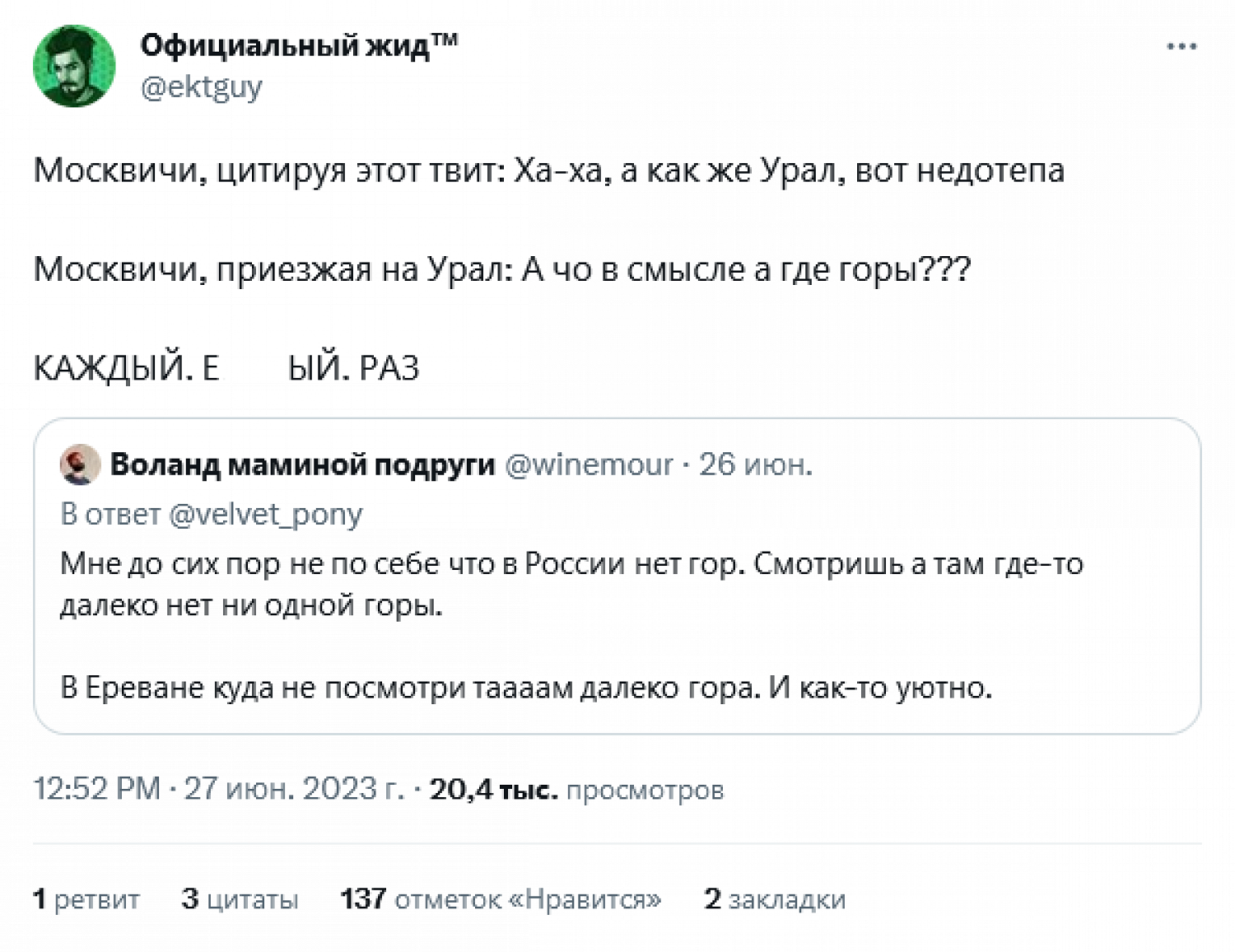
Task: Open quoted author's small avatar
Action: (80, 465)
